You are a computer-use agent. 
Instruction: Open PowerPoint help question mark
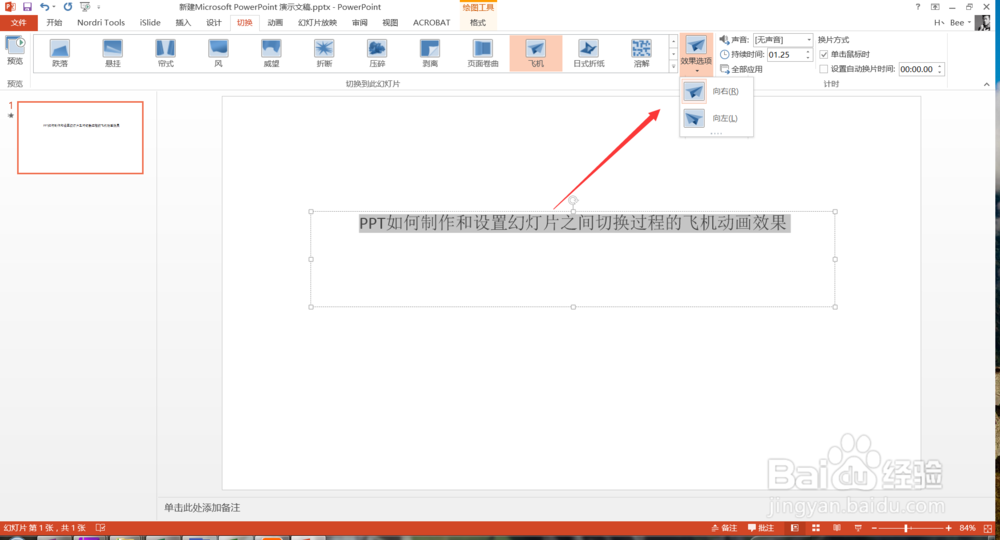[918, 6]
